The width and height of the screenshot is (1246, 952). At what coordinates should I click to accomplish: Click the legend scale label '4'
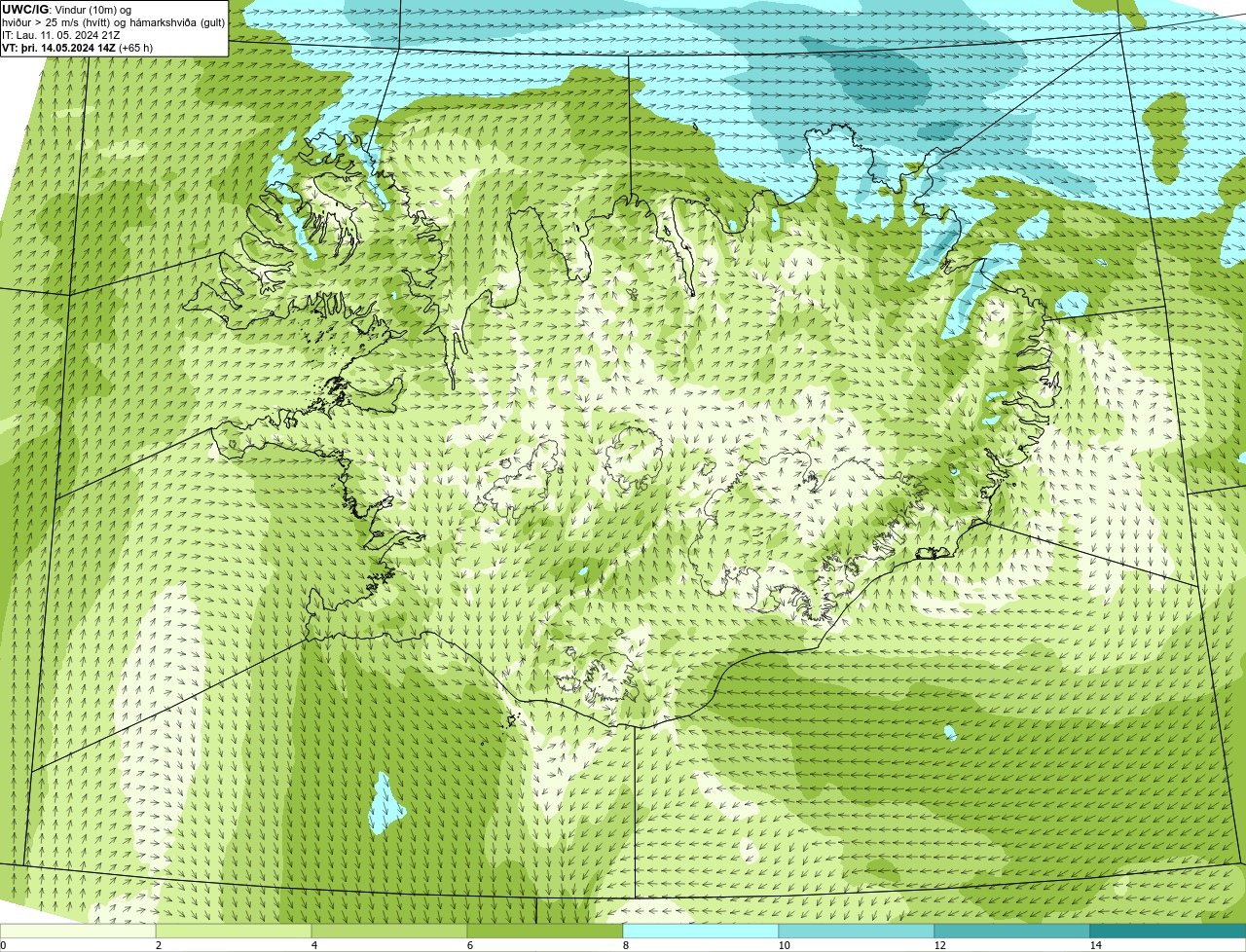[312, 945]
